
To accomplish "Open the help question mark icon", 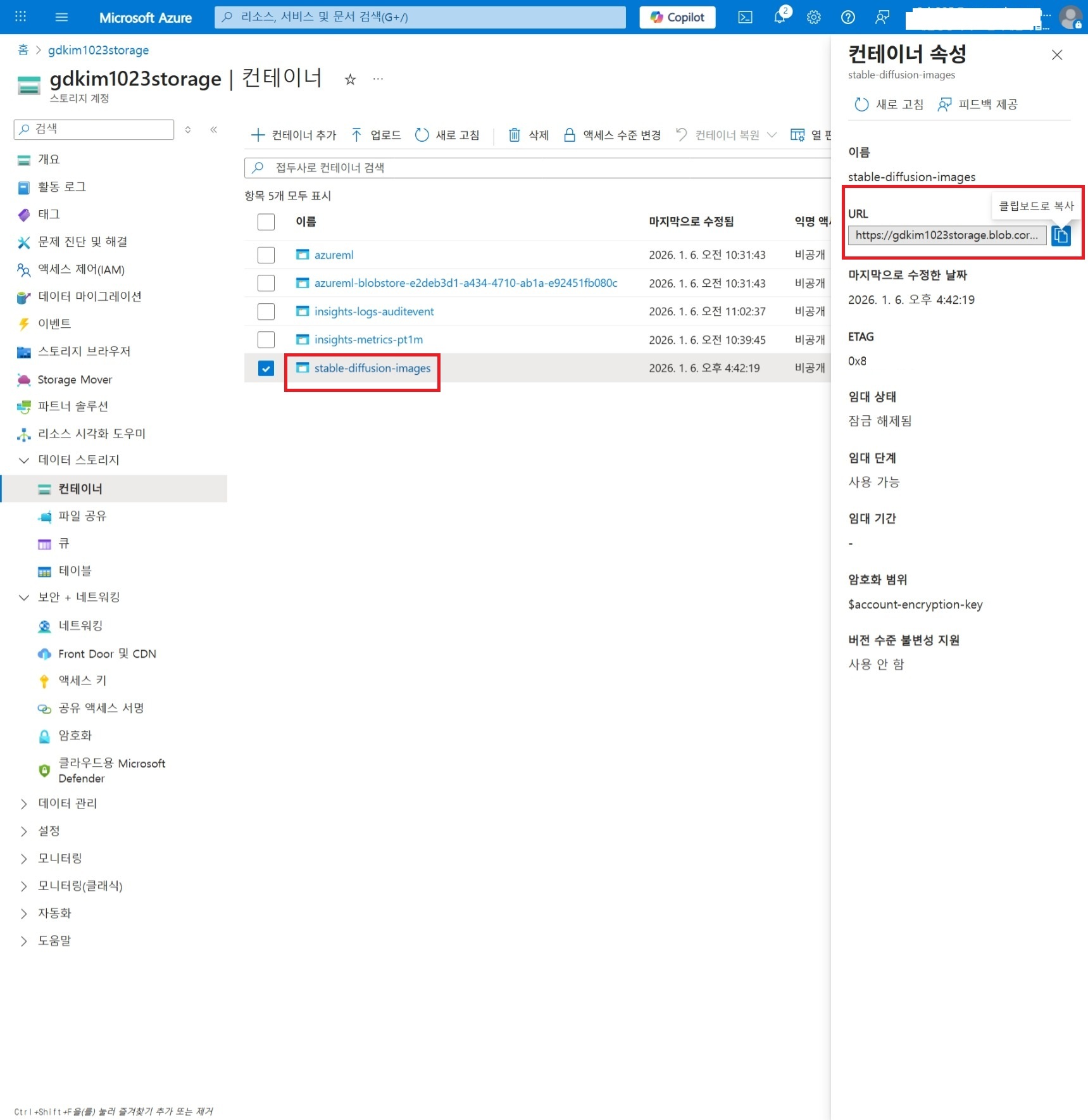I will (x=847, y=17).
